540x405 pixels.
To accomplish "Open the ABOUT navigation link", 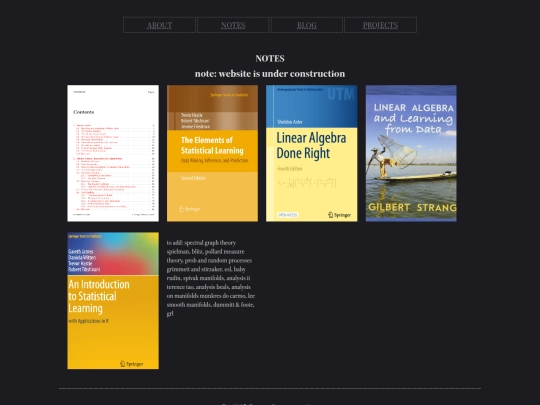I will [x=159, y=25].
